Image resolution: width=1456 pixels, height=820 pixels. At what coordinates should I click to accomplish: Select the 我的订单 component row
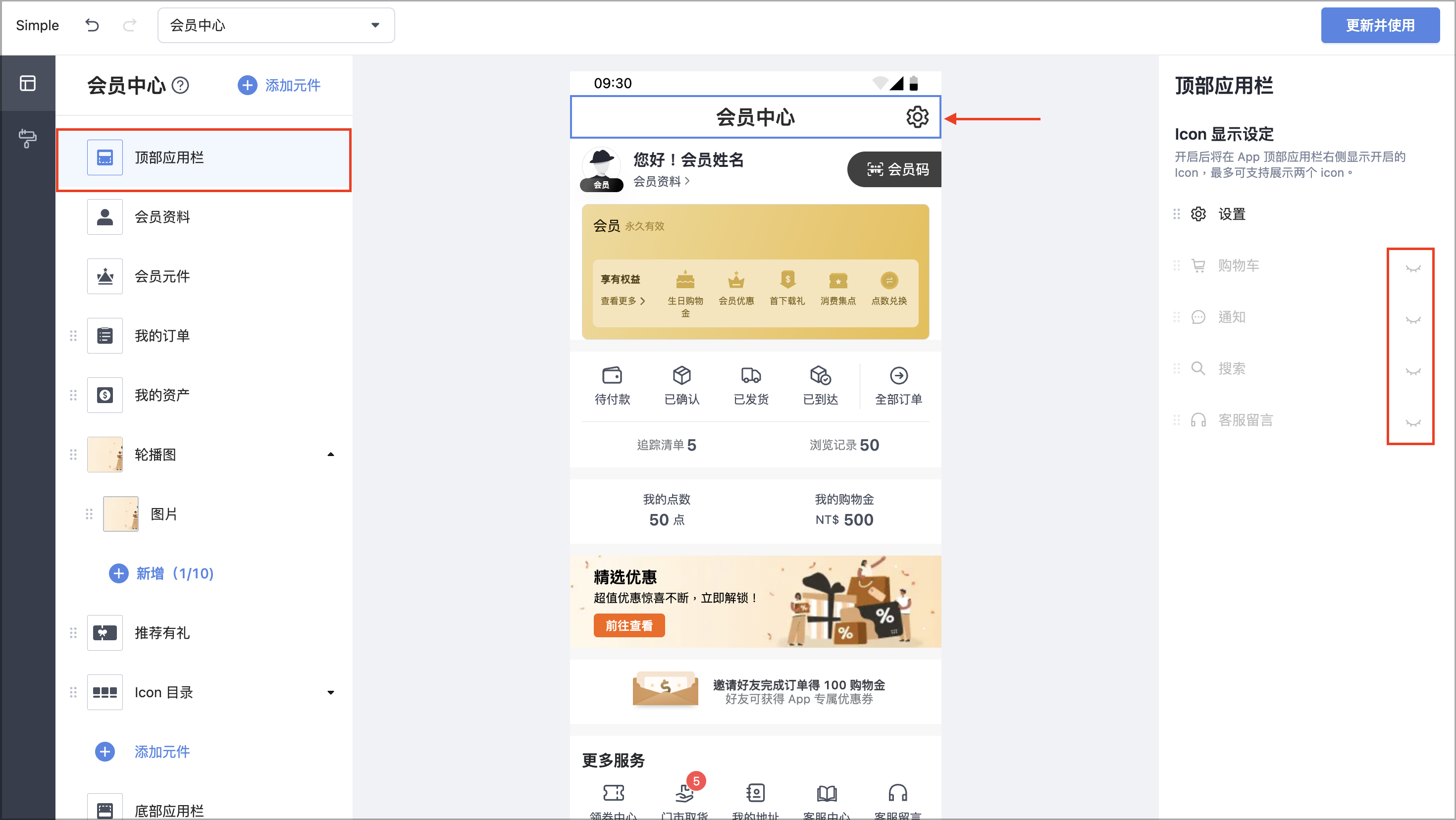click(x=204, y=336)
